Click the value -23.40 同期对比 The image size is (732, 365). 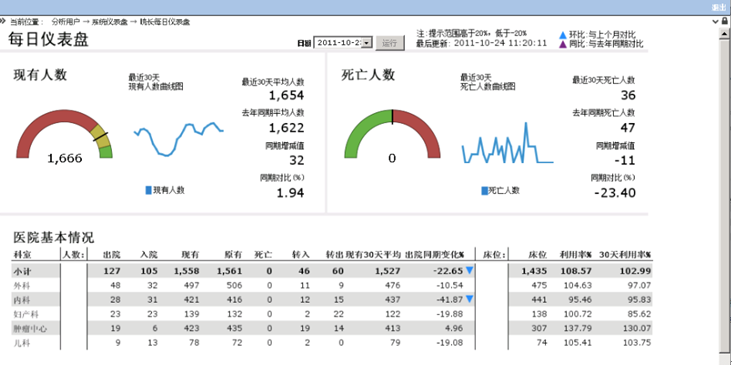coord(615,192)
